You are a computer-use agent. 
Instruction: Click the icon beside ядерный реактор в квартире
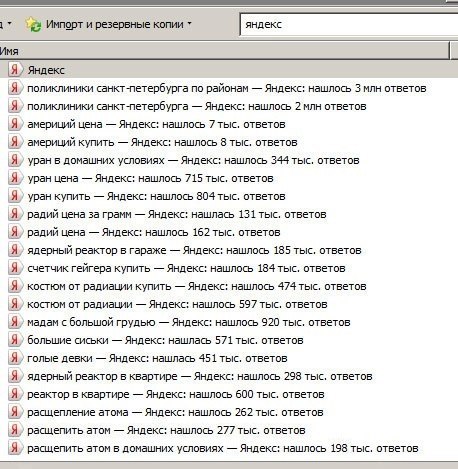click(x=15, y=376)
